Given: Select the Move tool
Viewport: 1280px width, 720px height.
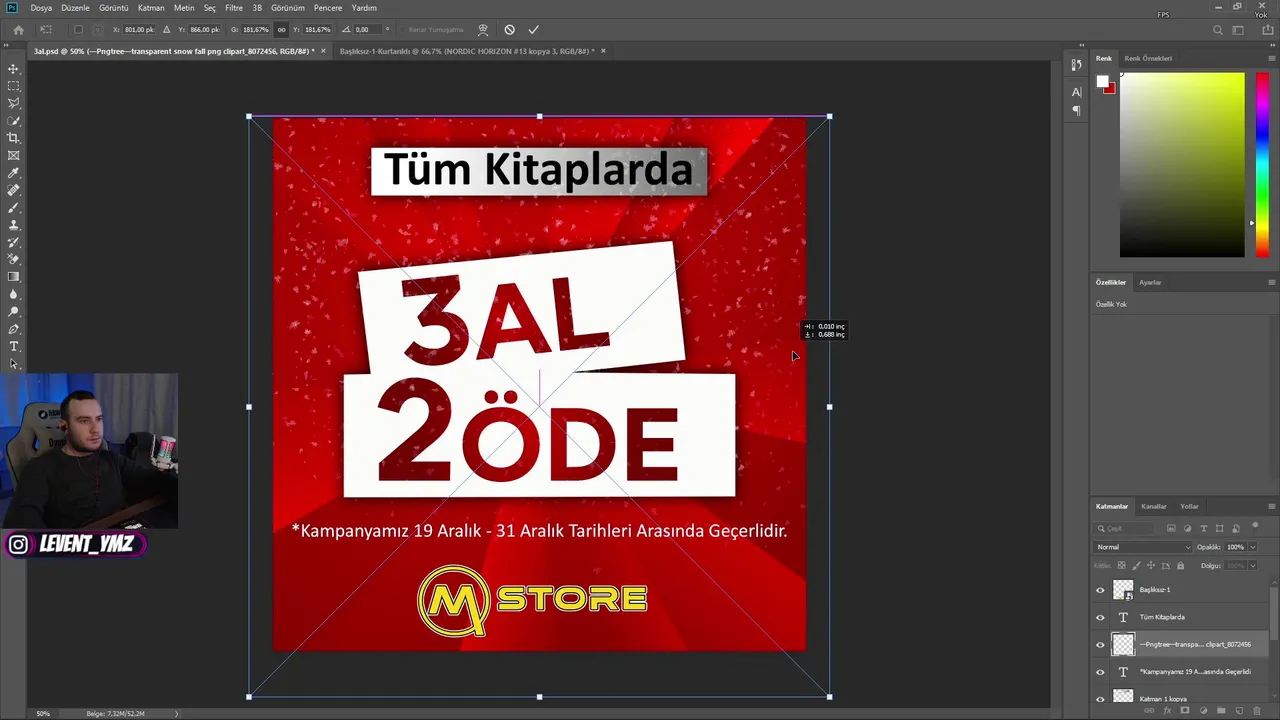Looking at the screenshot, I should click(14, 69).
